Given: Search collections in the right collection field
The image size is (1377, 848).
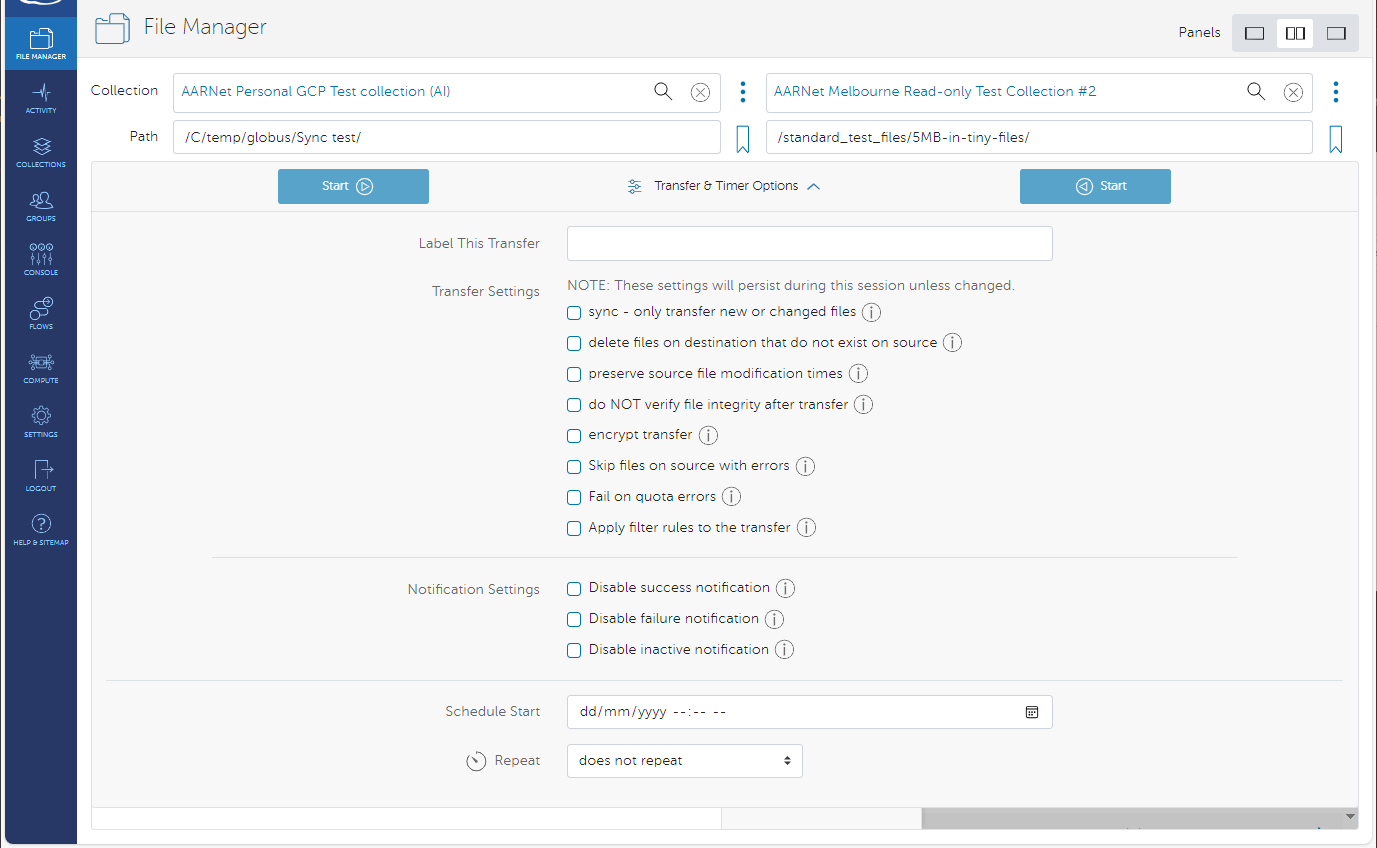Looking at the screenshot, I should tap(1256, 92).
